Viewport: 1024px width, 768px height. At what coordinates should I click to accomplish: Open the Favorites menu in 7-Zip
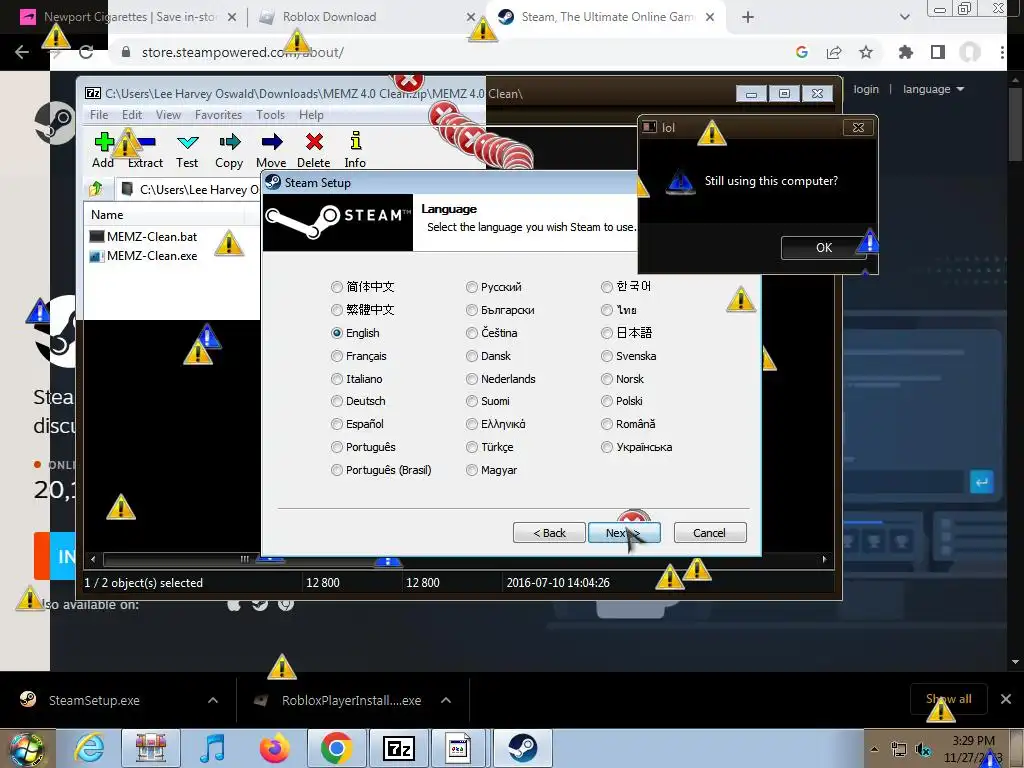click(x=218, y=115)
